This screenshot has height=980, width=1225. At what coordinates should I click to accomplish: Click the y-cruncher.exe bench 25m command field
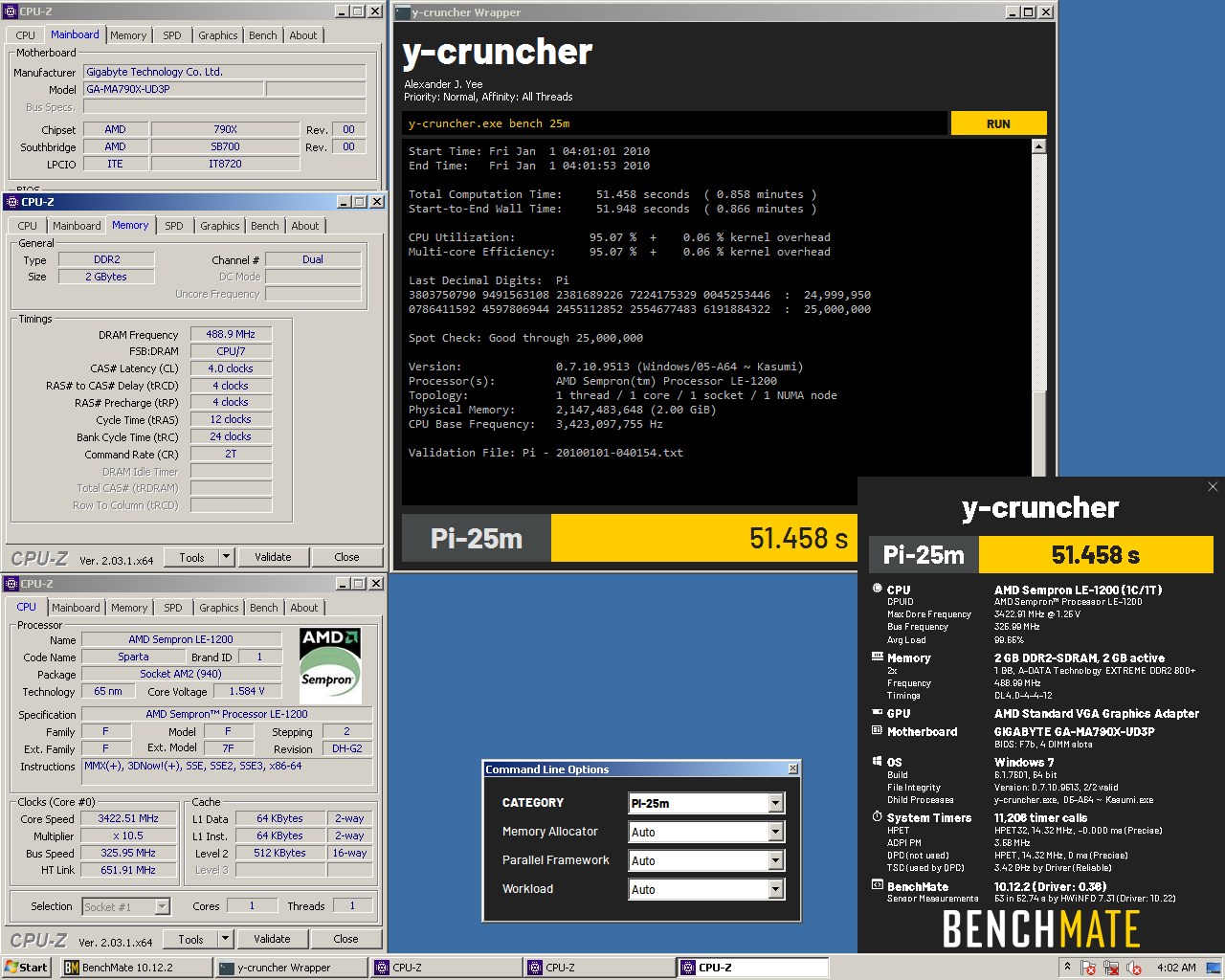coord(675,123)
